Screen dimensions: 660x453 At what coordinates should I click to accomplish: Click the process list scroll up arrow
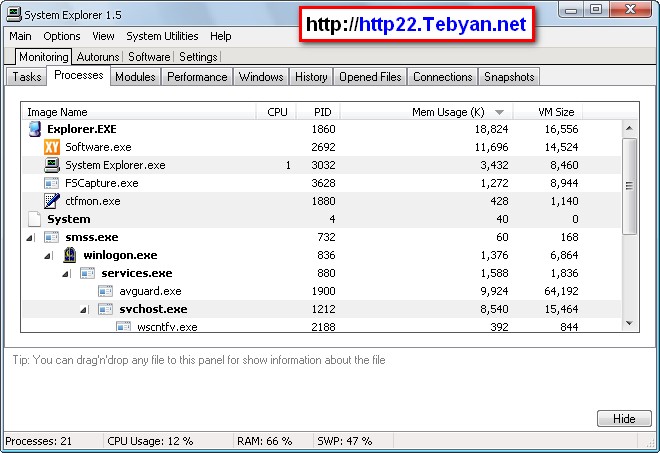coord(629,128)
